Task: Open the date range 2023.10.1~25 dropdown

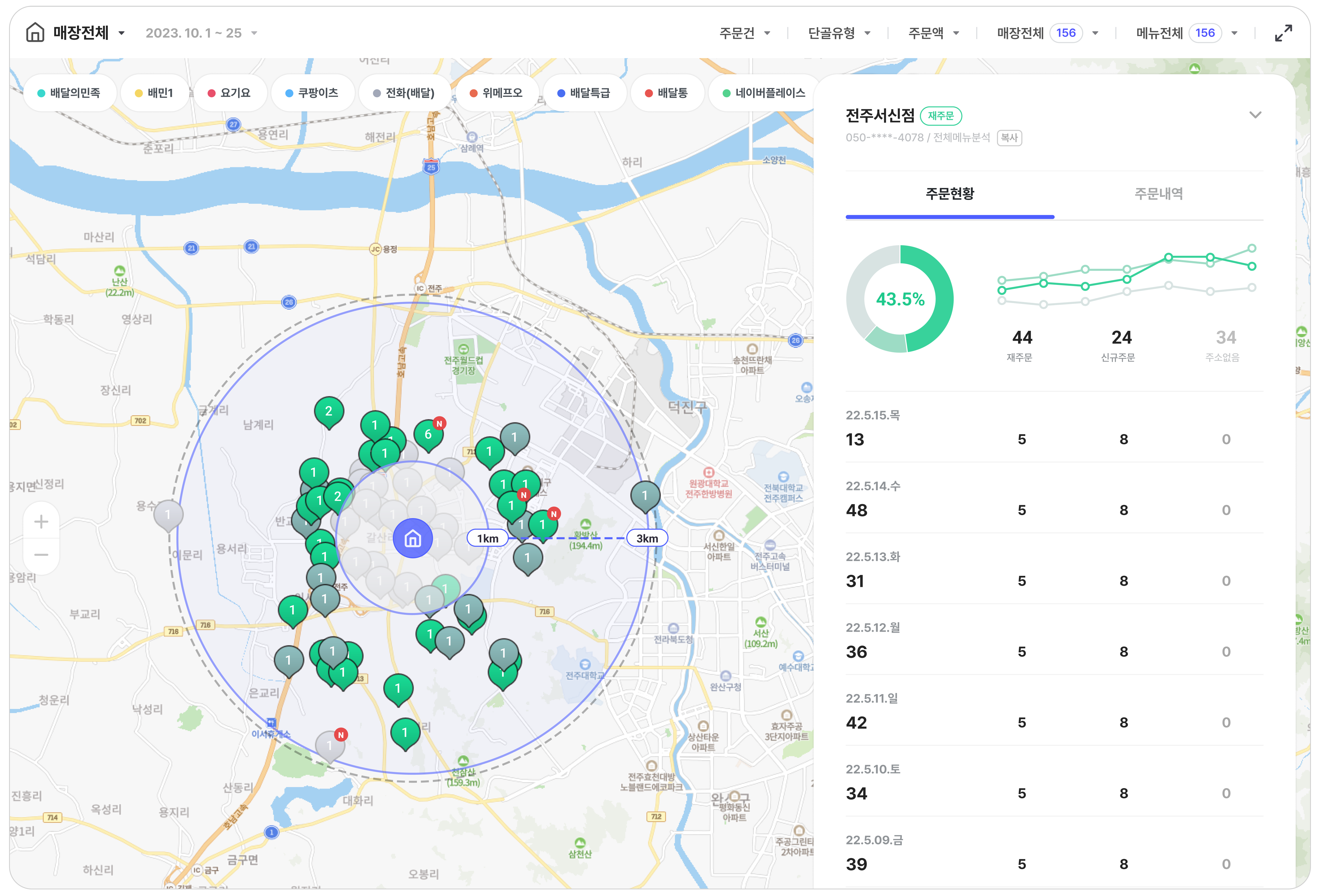Action: [202, 33]
